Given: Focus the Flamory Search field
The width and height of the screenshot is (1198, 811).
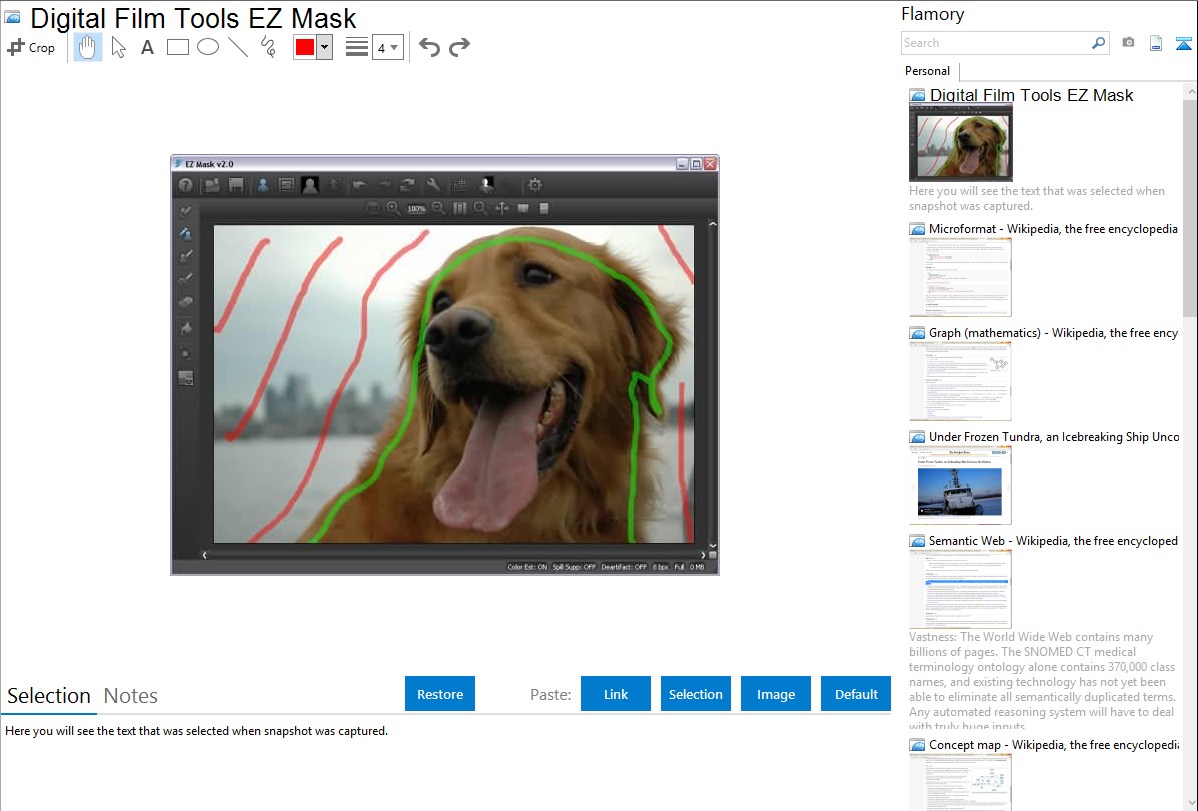Looking at the screenshot, I should 996,43.
